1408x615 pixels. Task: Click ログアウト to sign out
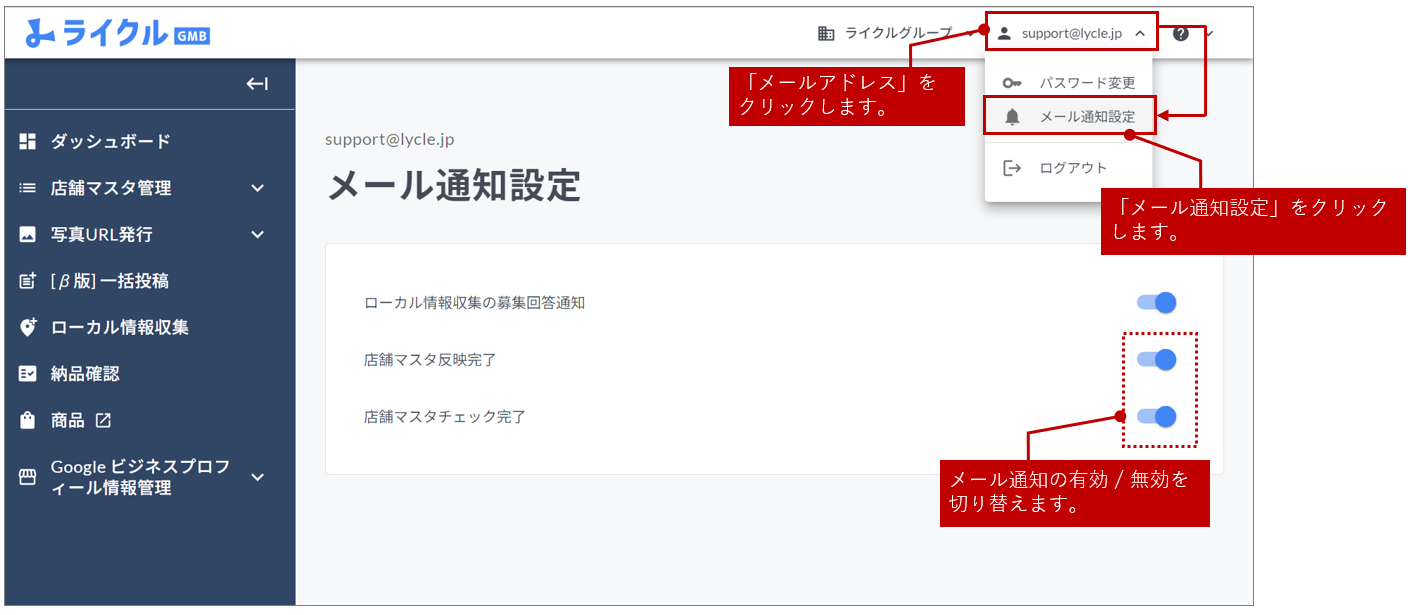pos(1072,168)
